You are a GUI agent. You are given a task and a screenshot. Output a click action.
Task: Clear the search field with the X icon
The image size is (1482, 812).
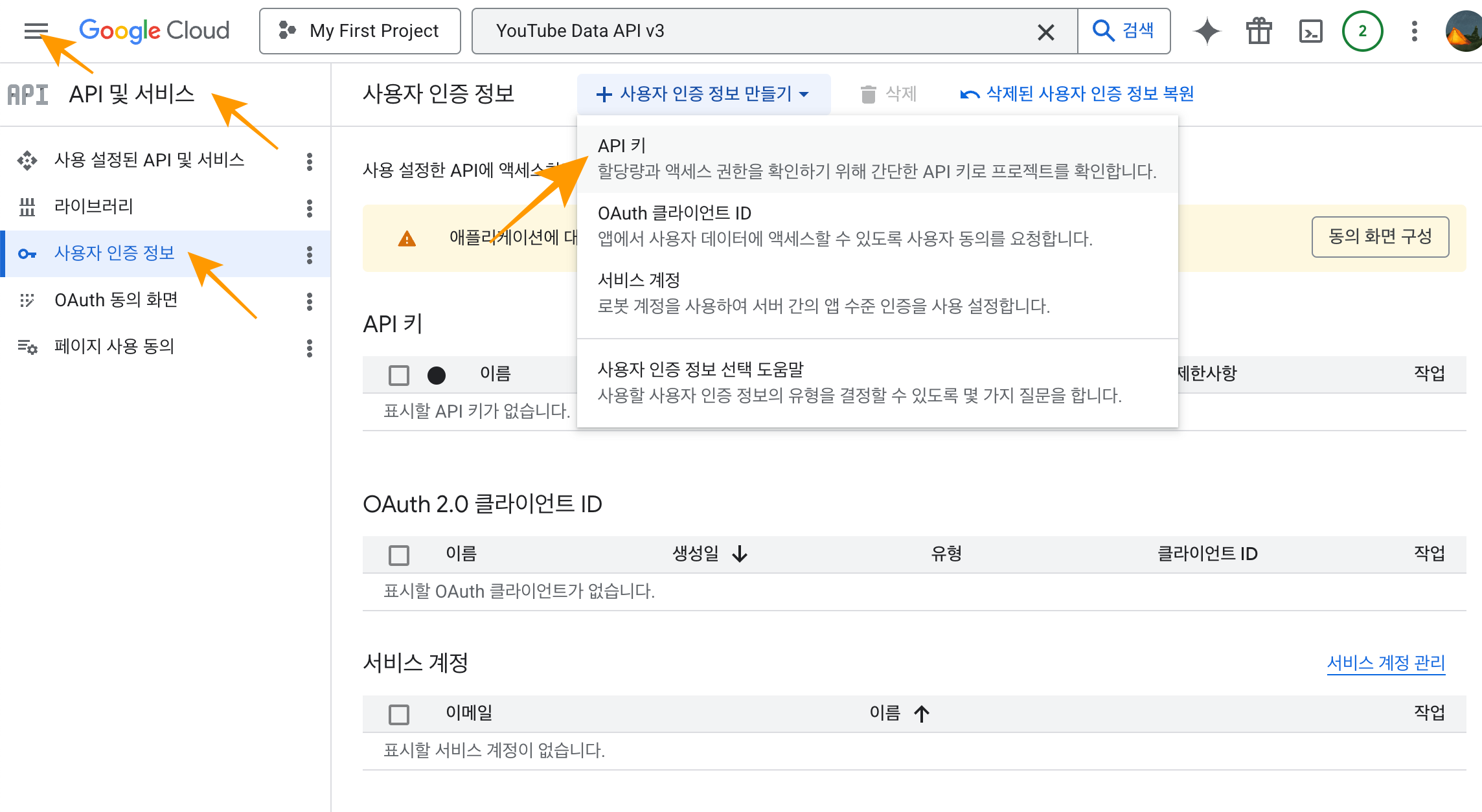(1045, 30)
